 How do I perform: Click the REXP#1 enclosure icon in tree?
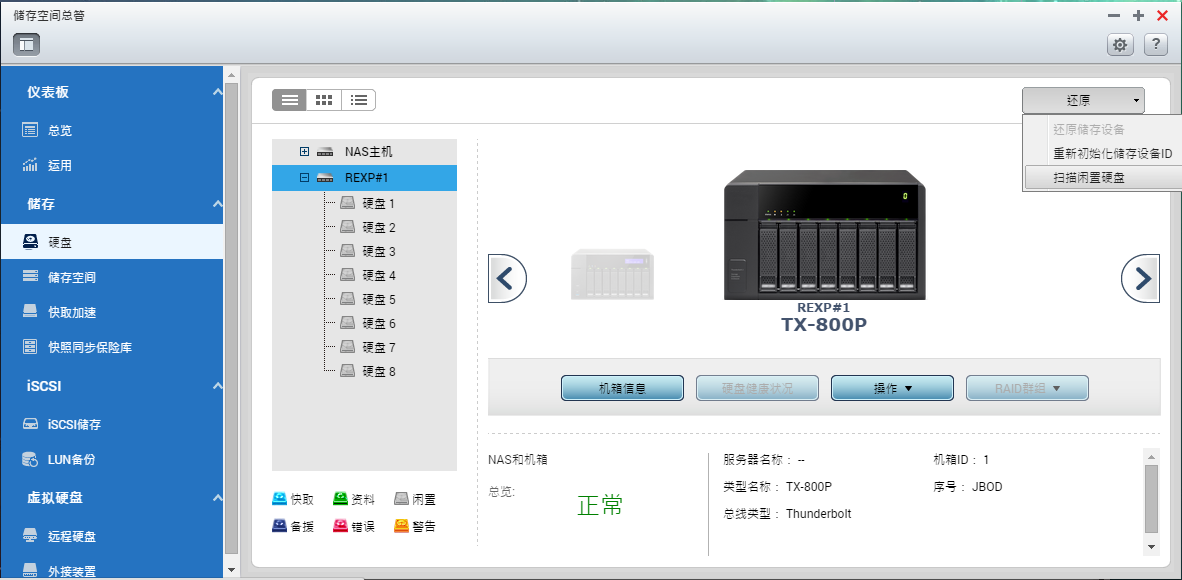(325, 178)
